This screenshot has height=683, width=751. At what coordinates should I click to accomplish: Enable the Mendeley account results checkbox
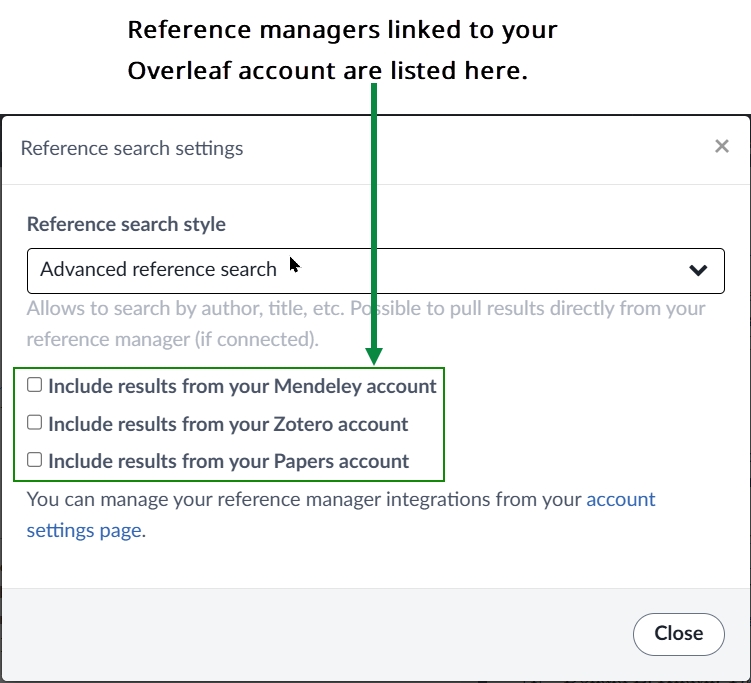35,385
